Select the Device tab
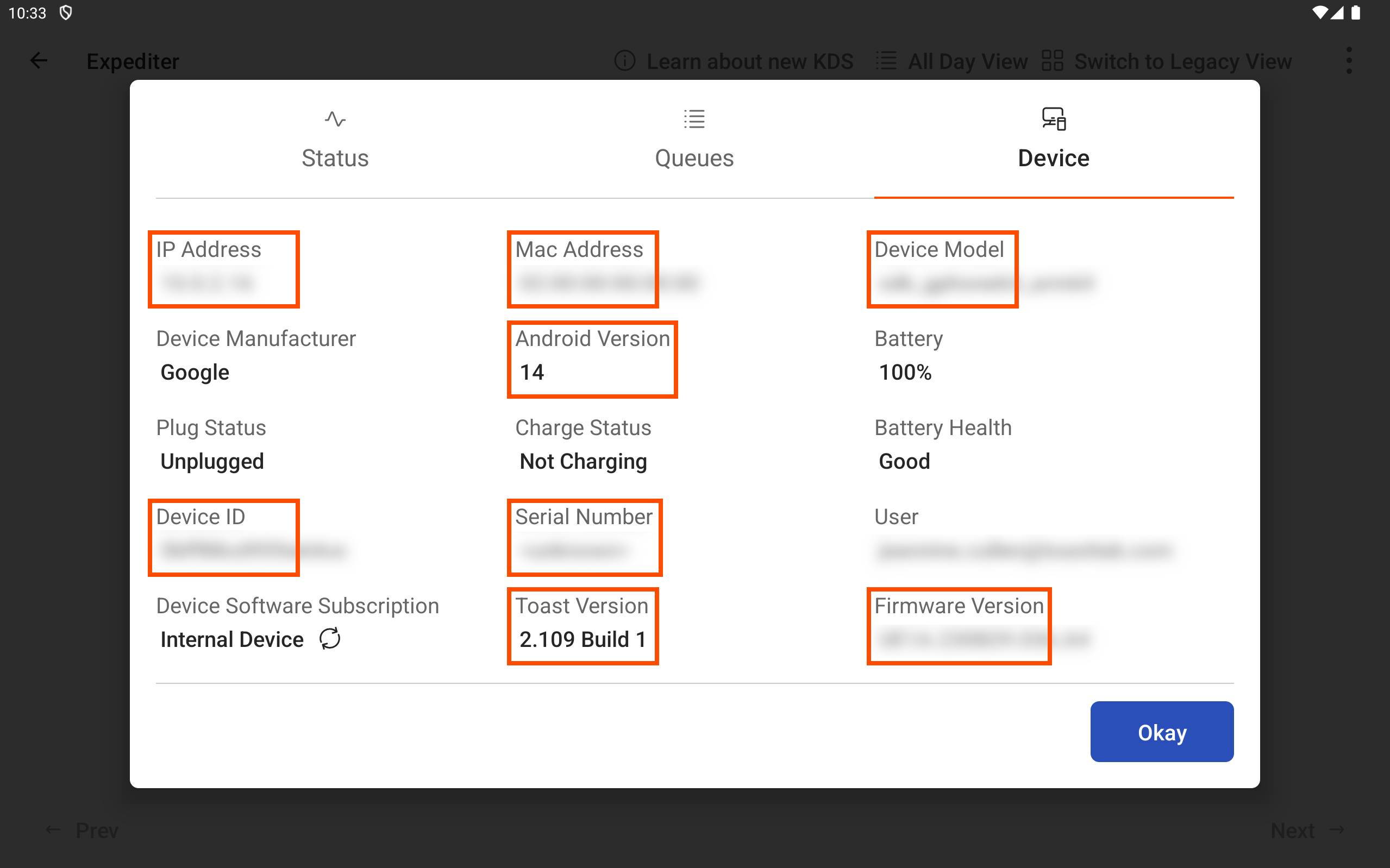Screen dimensions: 1390x868 tap(1054, 140)
